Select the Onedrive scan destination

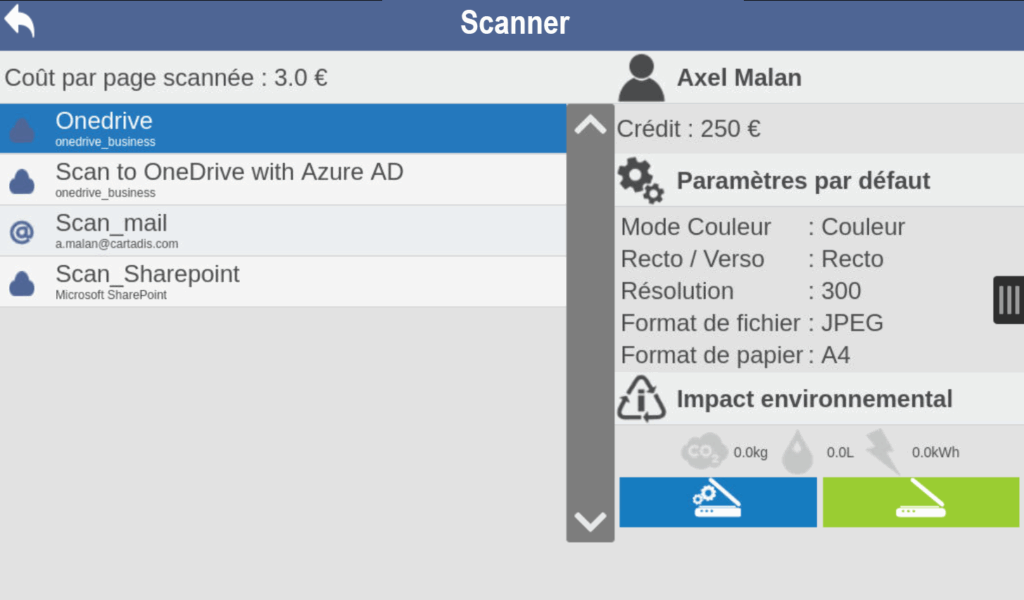tap(283, 129)
